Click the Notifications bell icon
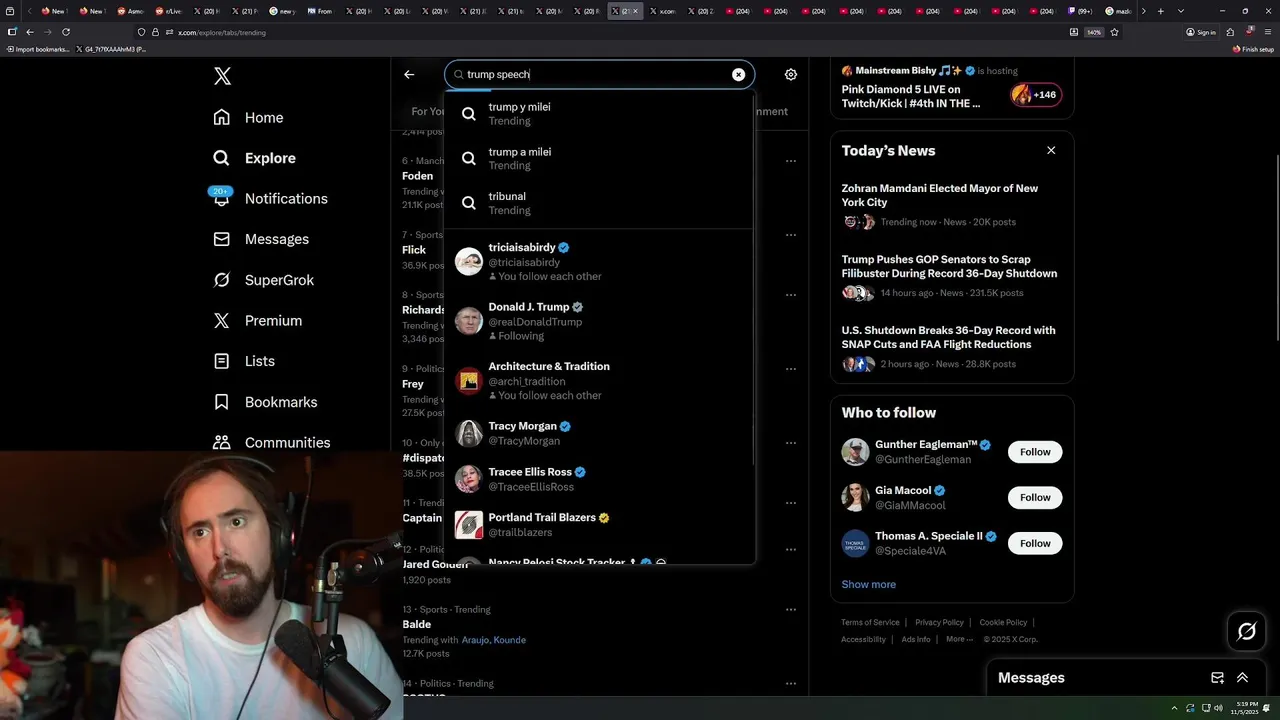Image resolution: width=1280 pixels, height=720 pixels. [222, 198]
